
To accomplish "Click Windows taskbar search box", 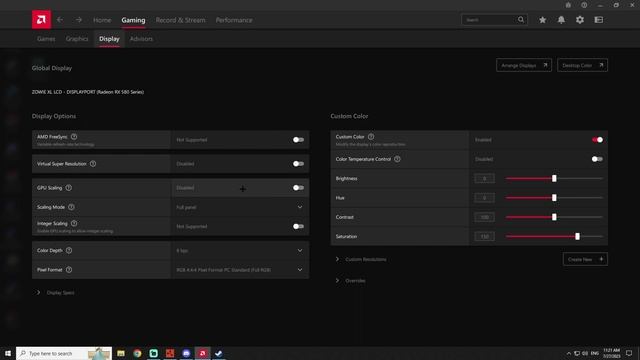I will pos(64,353).
